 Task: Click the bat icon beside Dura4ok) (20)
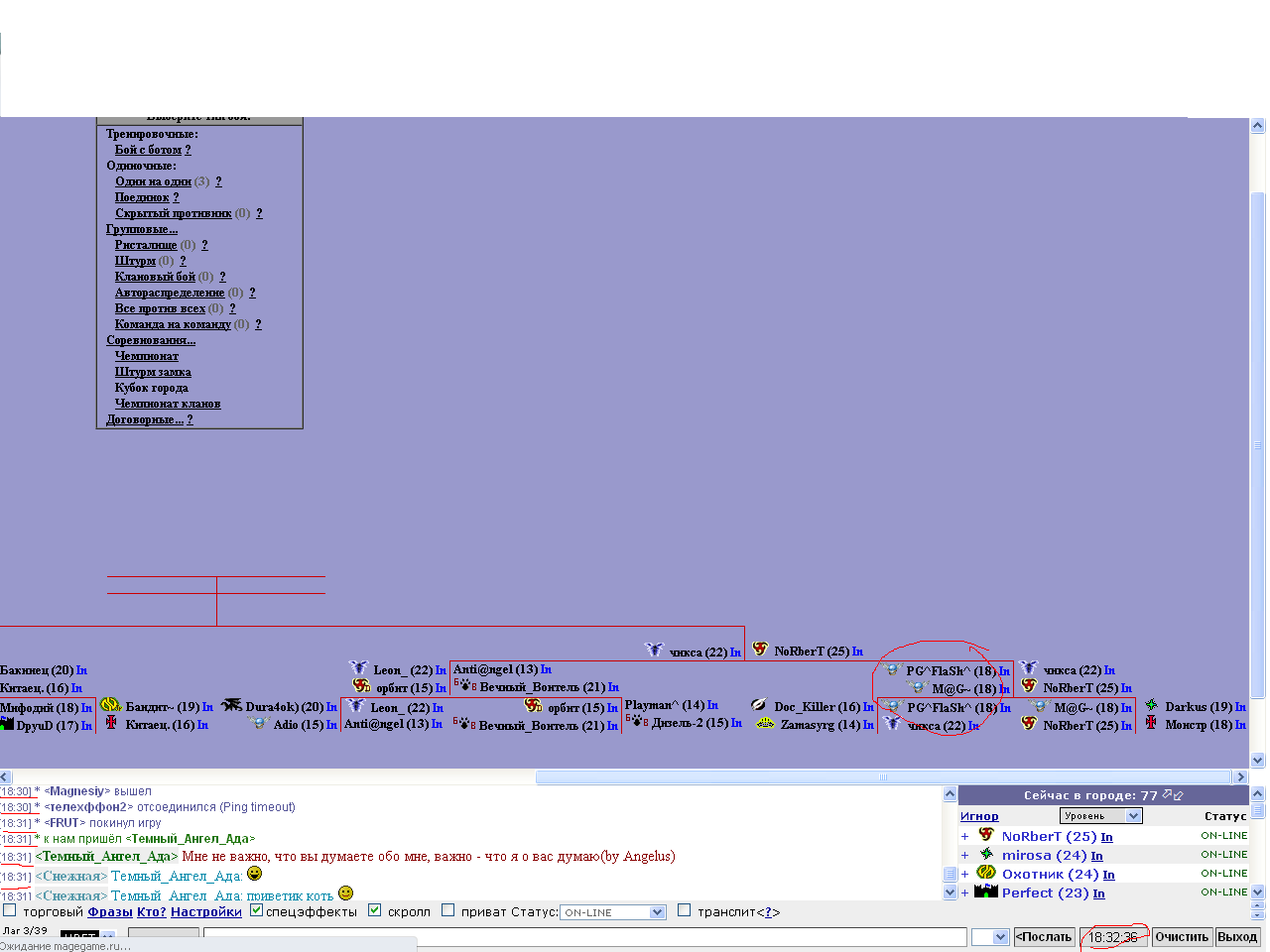click(x=231, y=705)
